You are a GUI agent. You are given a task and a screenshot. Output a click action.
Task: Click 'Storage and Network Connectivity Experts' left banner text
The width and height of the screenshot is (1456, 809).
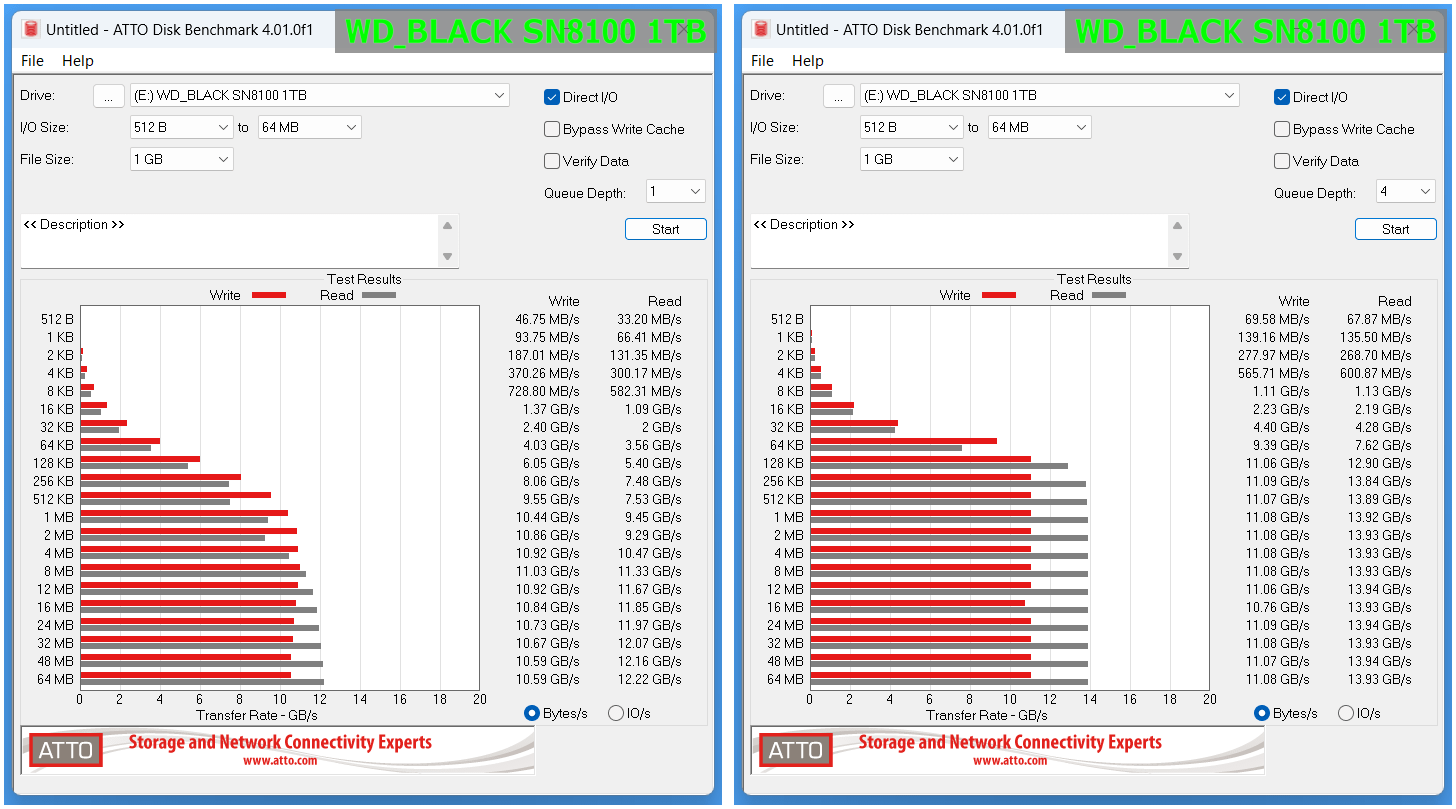point(280,742)
